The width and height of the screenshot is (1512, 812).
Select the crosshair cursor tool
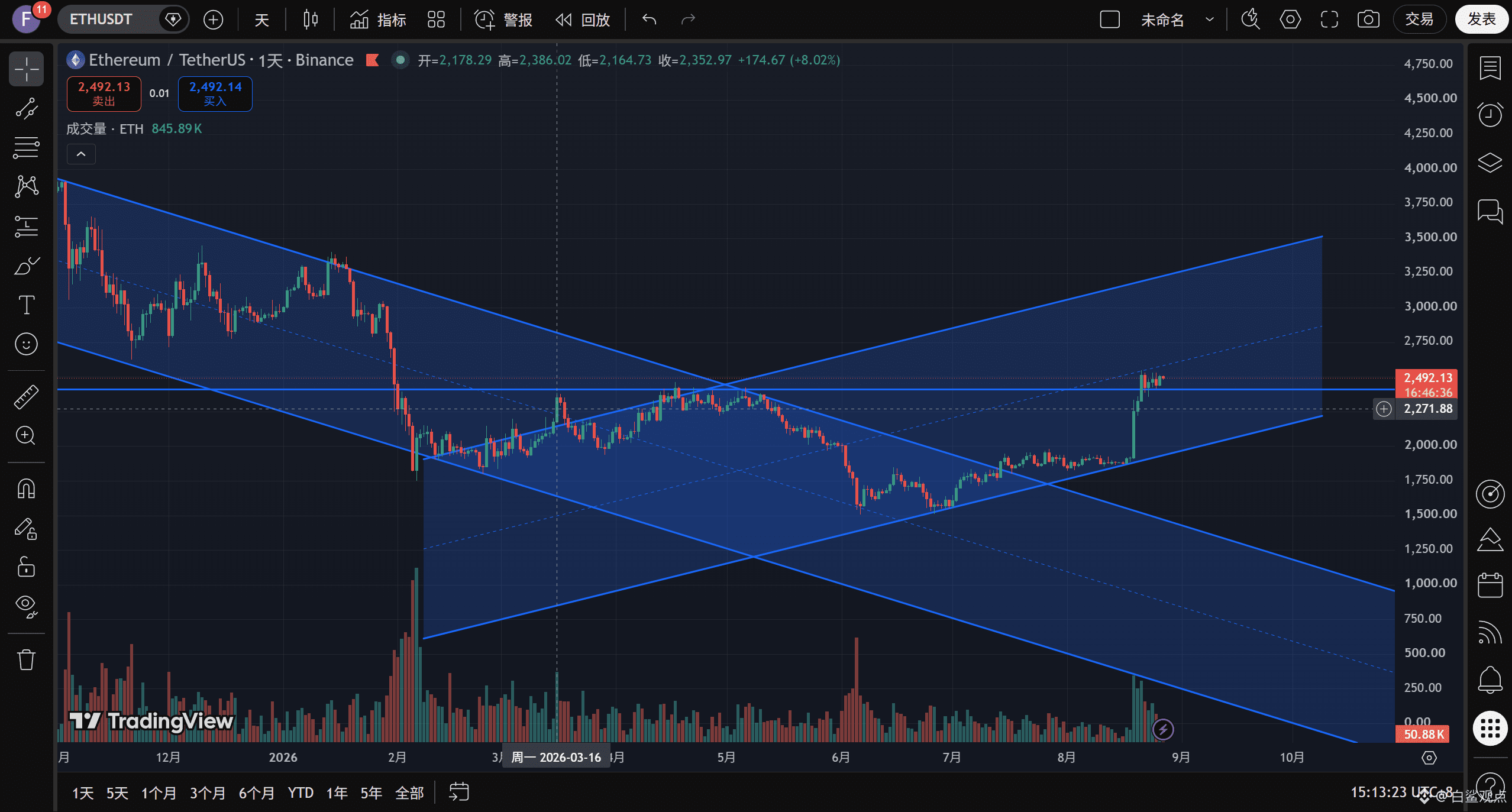point(26,70)
